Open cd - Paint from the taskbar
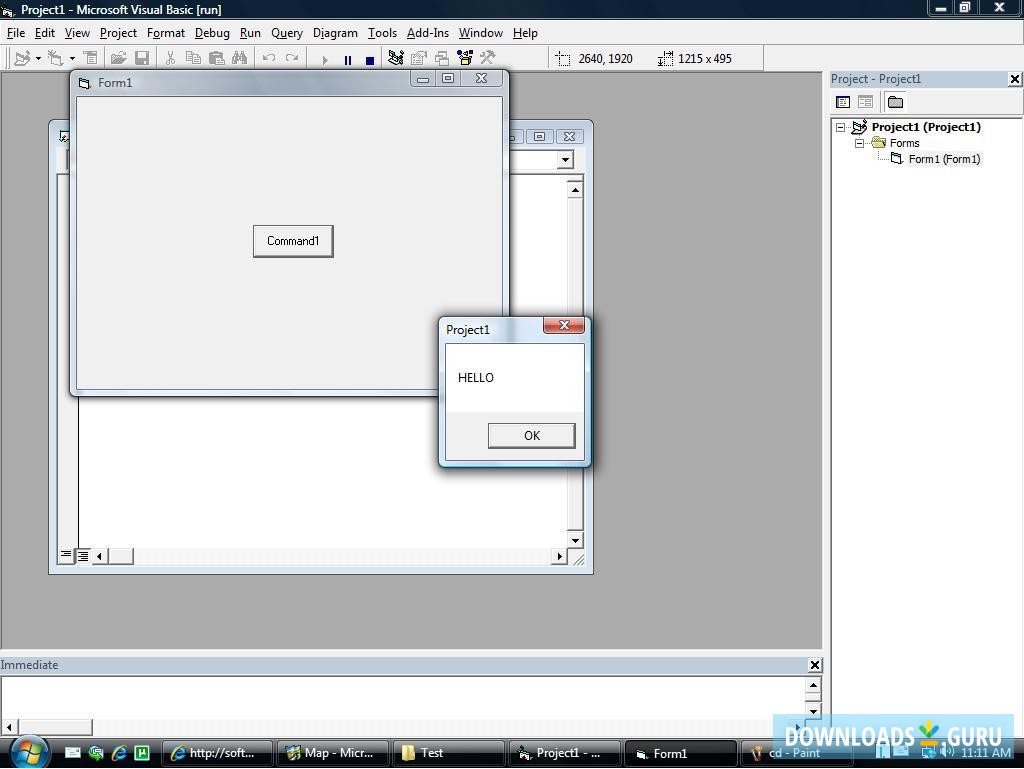The image size is (1024, 769). coord(795,753)
